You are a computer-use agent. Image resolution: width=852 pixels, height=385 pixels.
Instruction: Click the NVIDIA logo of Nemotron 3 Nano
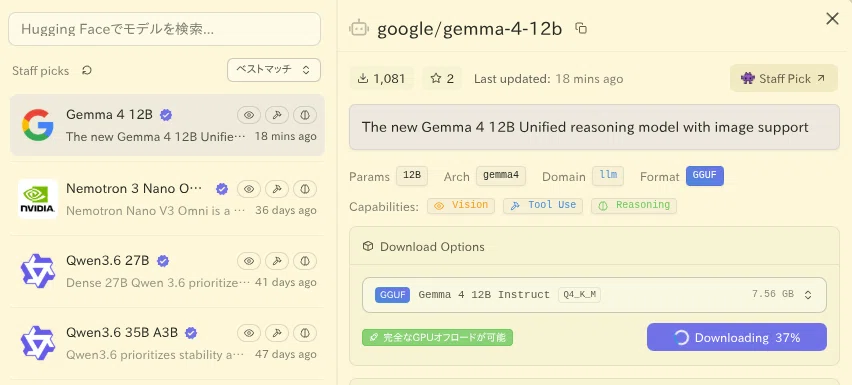pyautogui.click(x=37, y=199)
